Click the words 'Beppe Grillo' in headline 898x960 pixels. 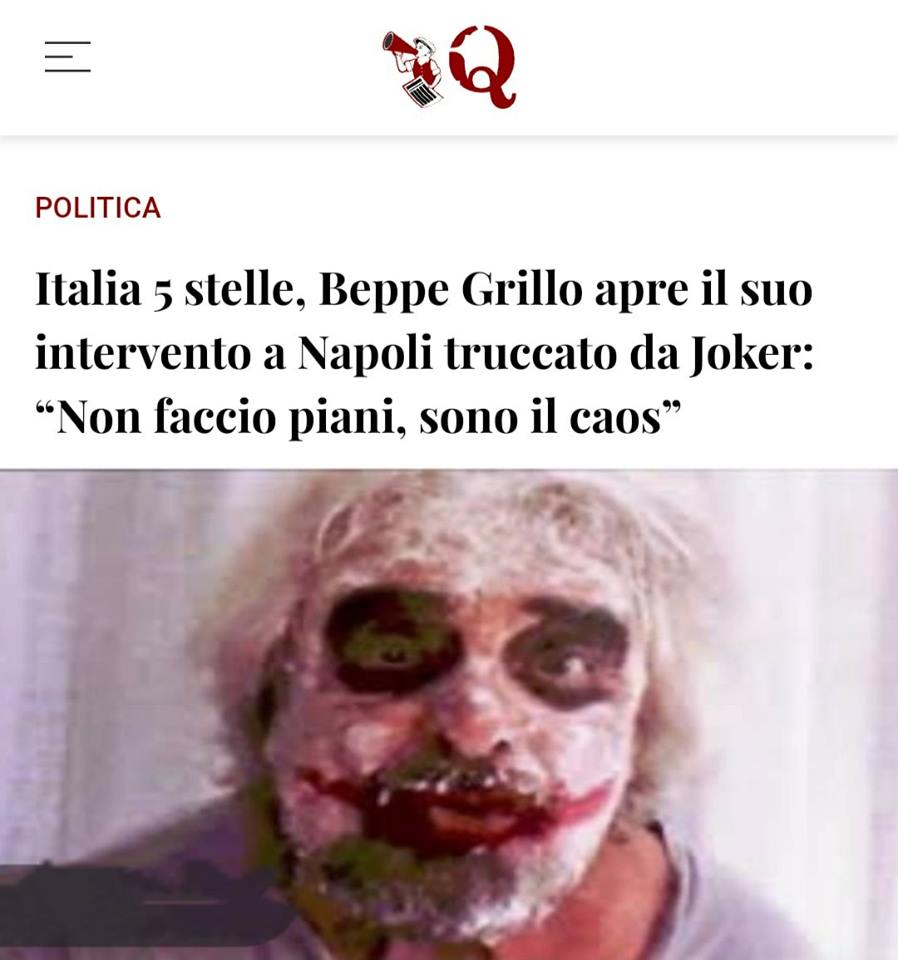[x=451, y=290]
